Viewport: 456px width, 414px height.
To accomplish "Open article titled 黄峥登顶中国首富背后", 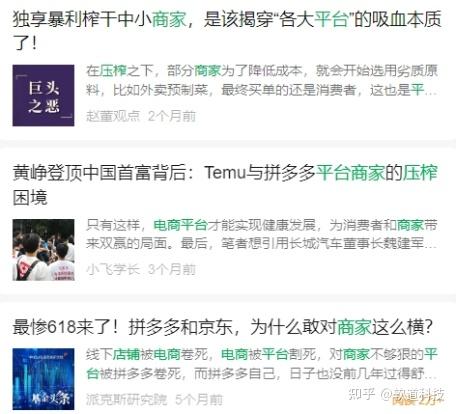I will [x=225, y=185].
